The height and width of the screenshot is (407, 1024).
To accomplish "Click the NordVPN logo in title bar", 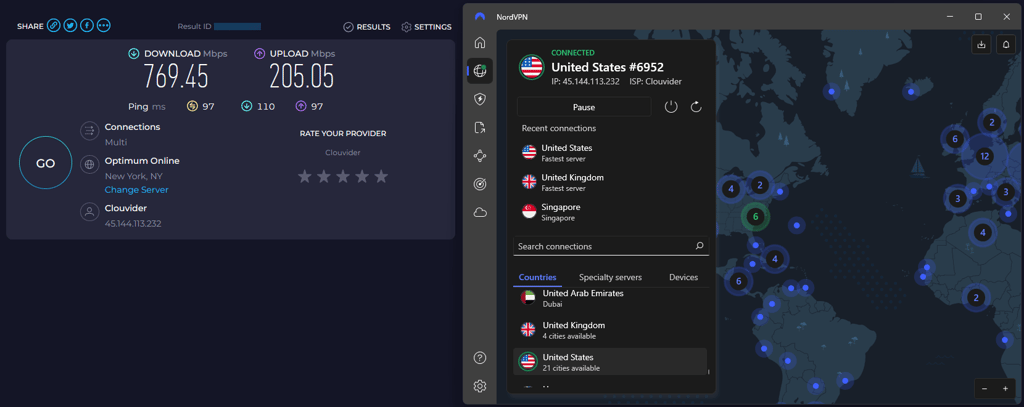I will click(x=480, y=16).
